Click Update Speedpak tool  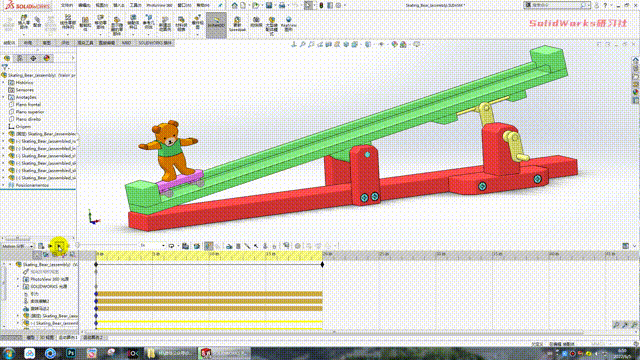237,24
